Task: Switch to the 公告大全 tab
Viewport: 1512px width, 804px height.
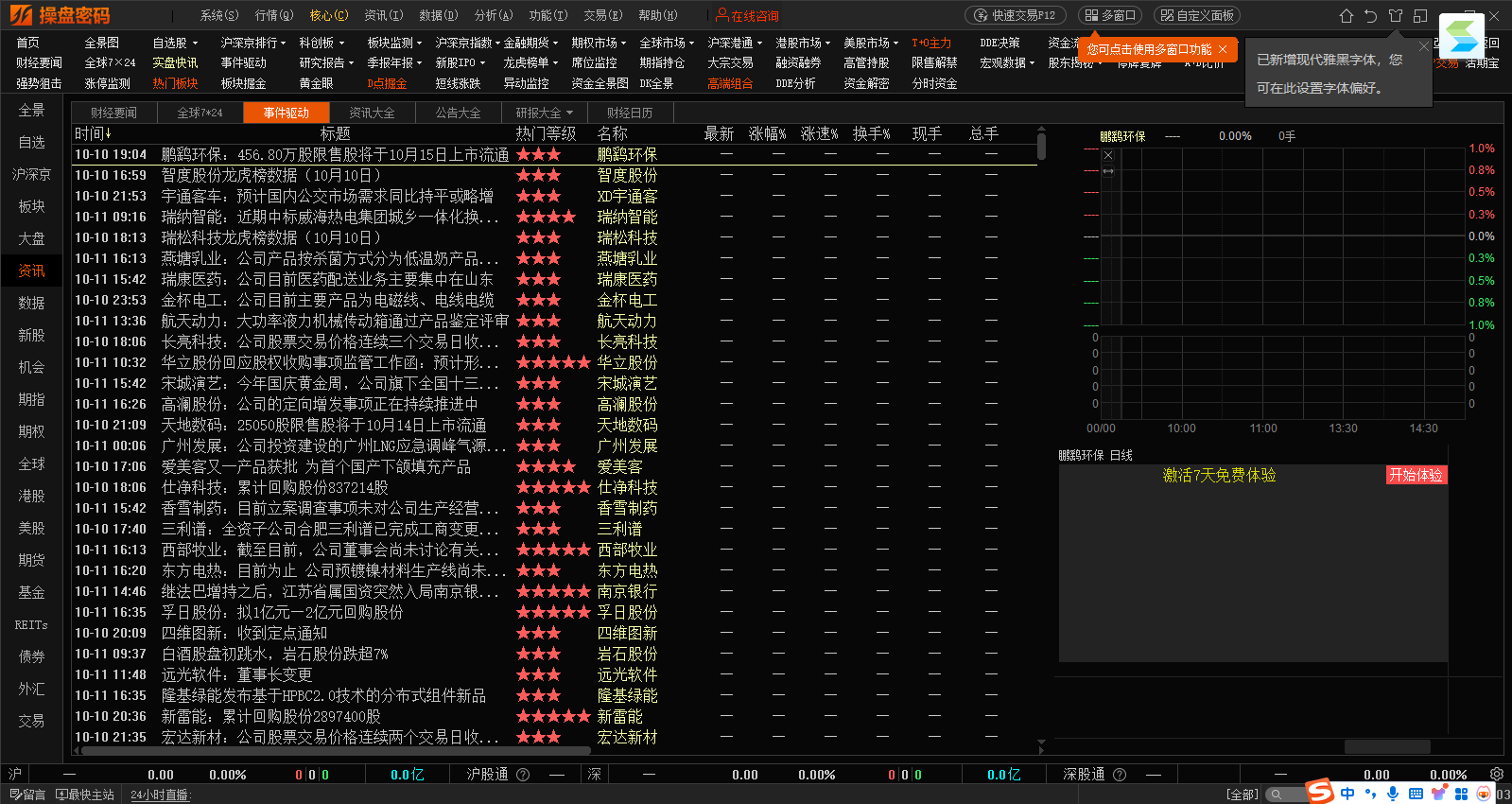Action: (458, 113)
